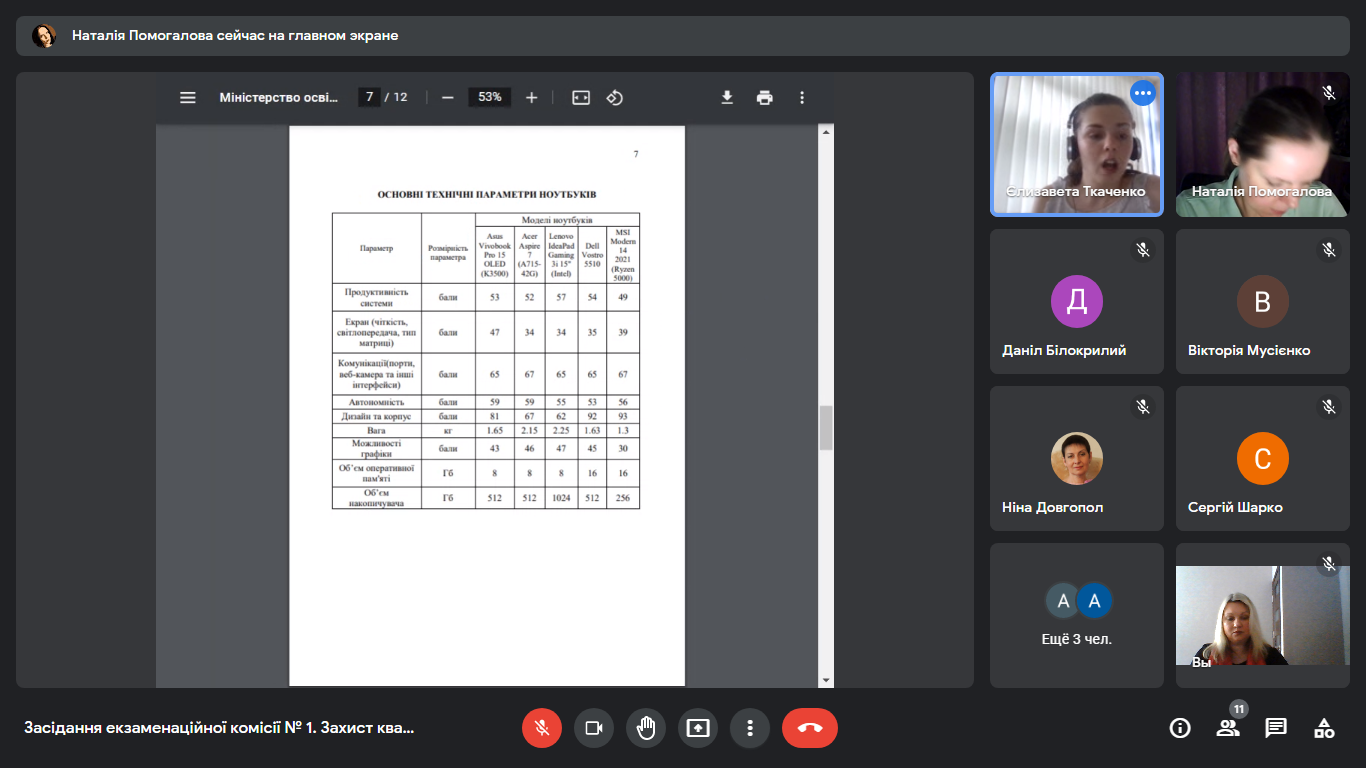Select Вікторія Мусієнко participant tile
This screenshot has width=1366, height=768.
point(1263,302)
